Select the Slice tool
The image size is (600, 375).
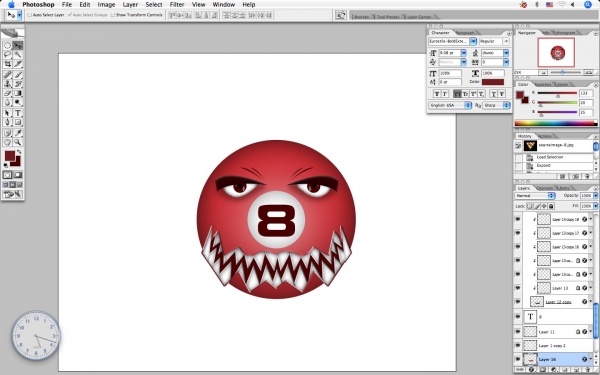pyautogui.click(x=18, y=64)
